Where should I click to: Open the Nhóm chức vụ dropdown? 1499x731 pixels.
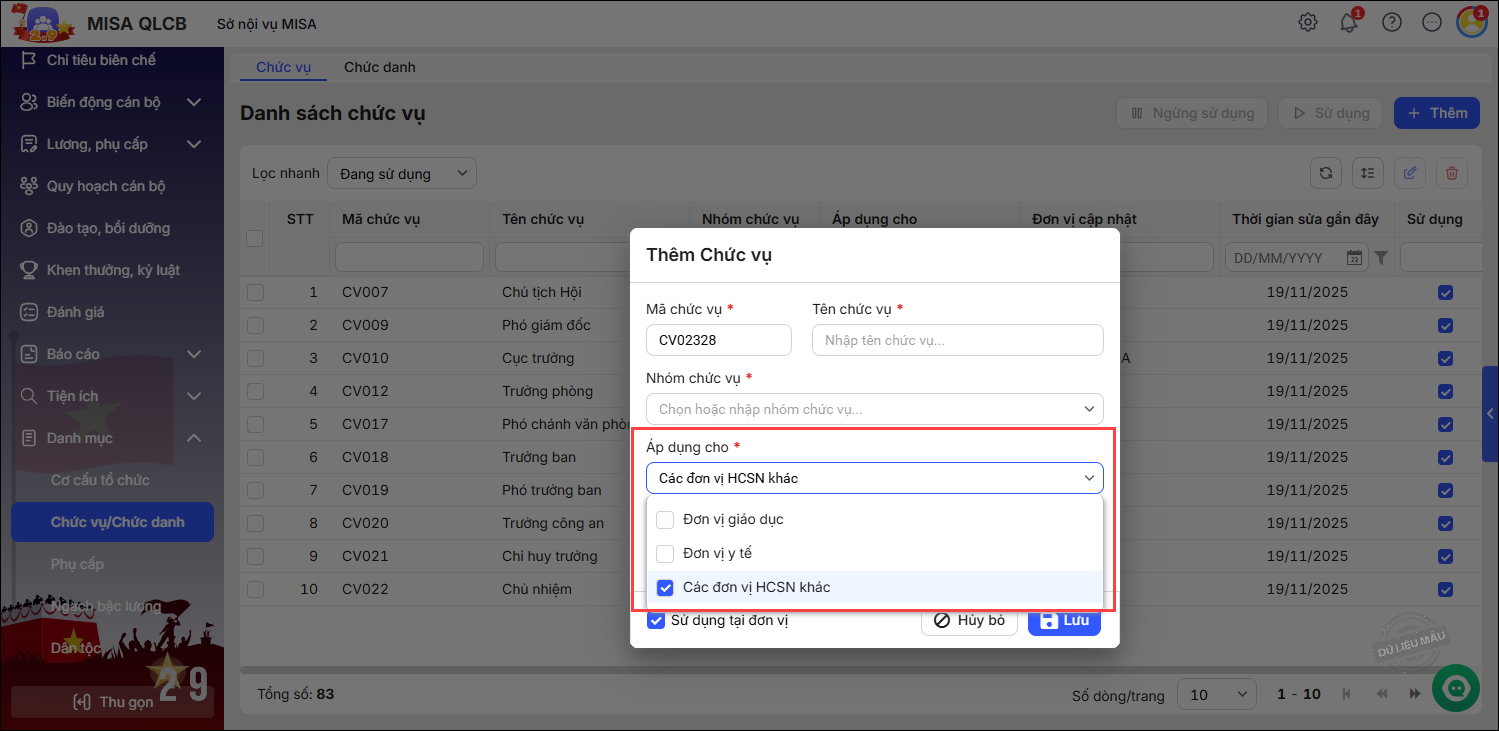874,409
